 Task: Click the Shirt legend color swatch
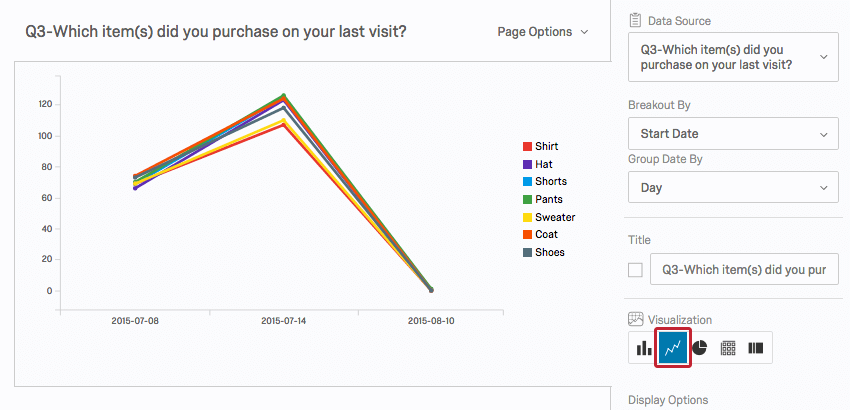527,146
